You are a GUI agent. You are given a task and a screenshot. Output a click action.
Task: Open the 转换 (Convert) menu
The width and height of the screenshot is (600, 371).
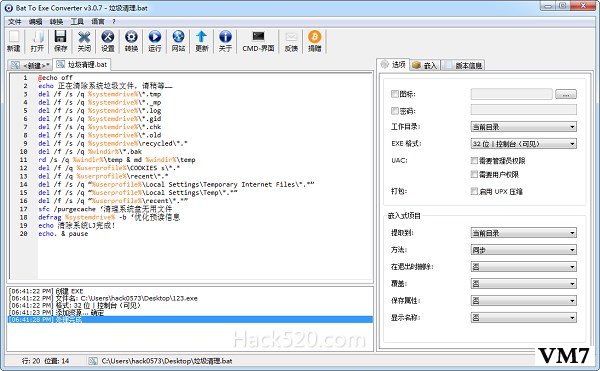tap(56, 21)
